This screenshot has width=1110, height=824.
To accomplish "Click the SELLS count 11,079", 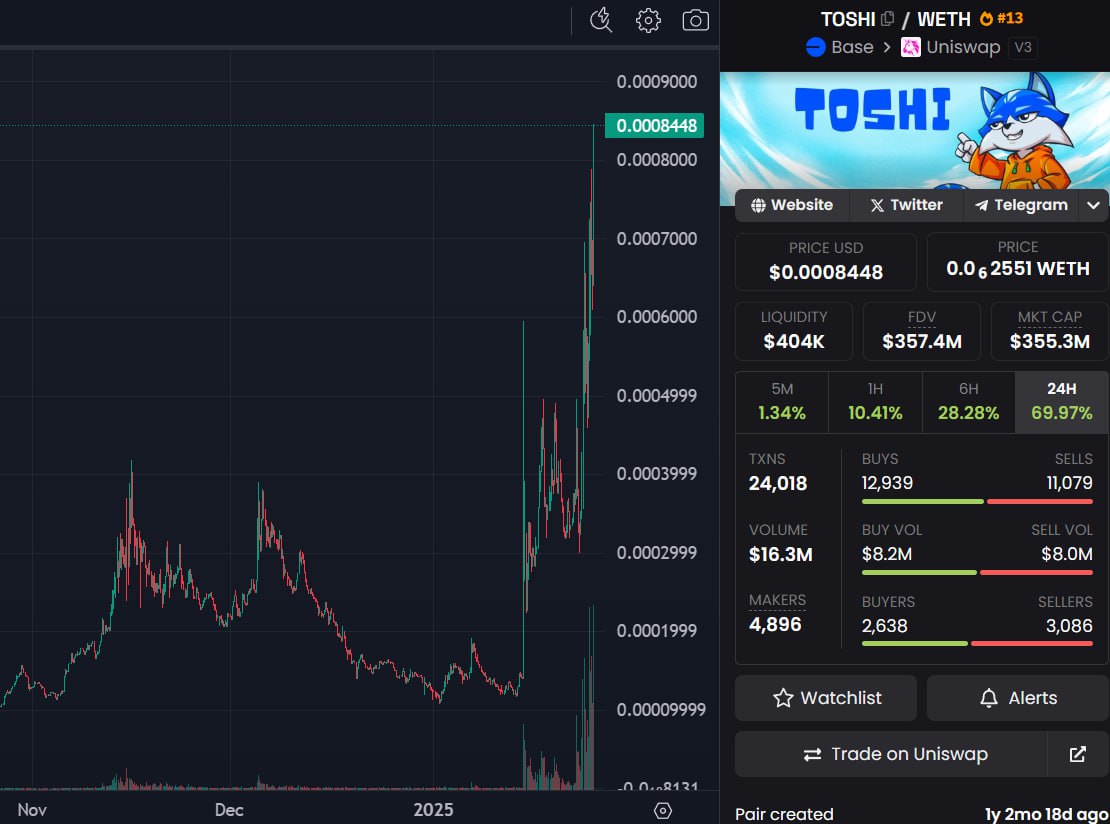I will 1070,483.
